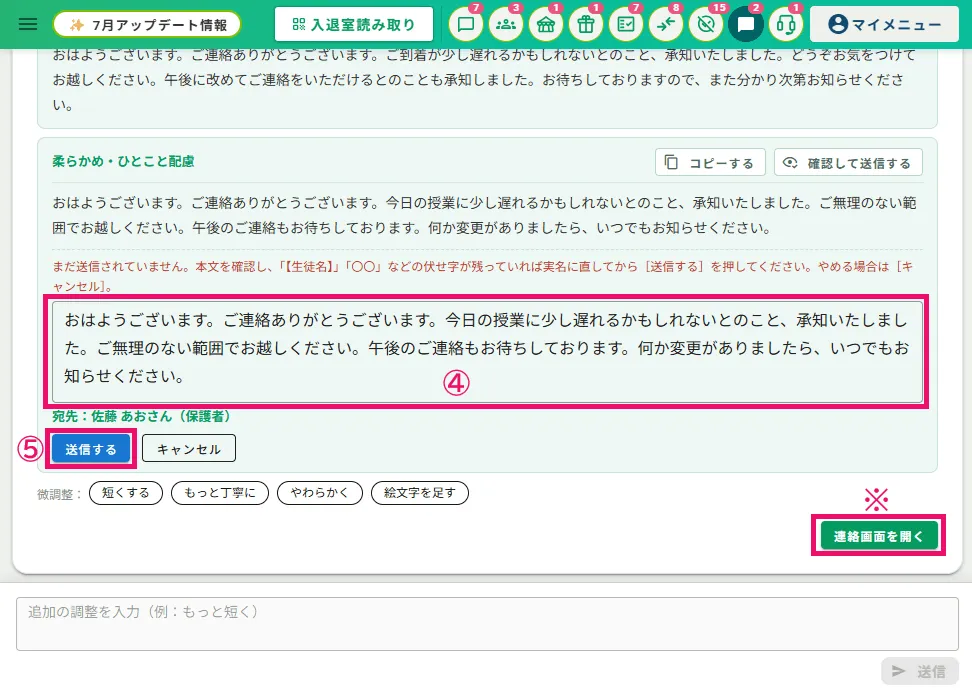
Task: Click the blue 送信する button
Action: click(91, 449)
